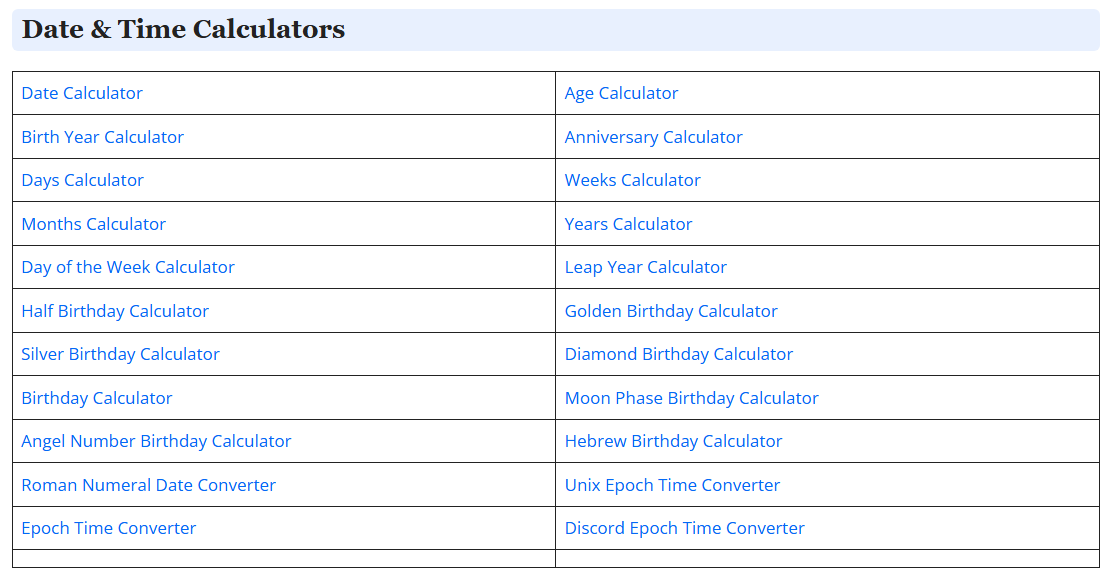Open Hebrew Birthday Calculator
This screenshot has width=1108, height=583.
pyautogui.click(x=673, y=441)
